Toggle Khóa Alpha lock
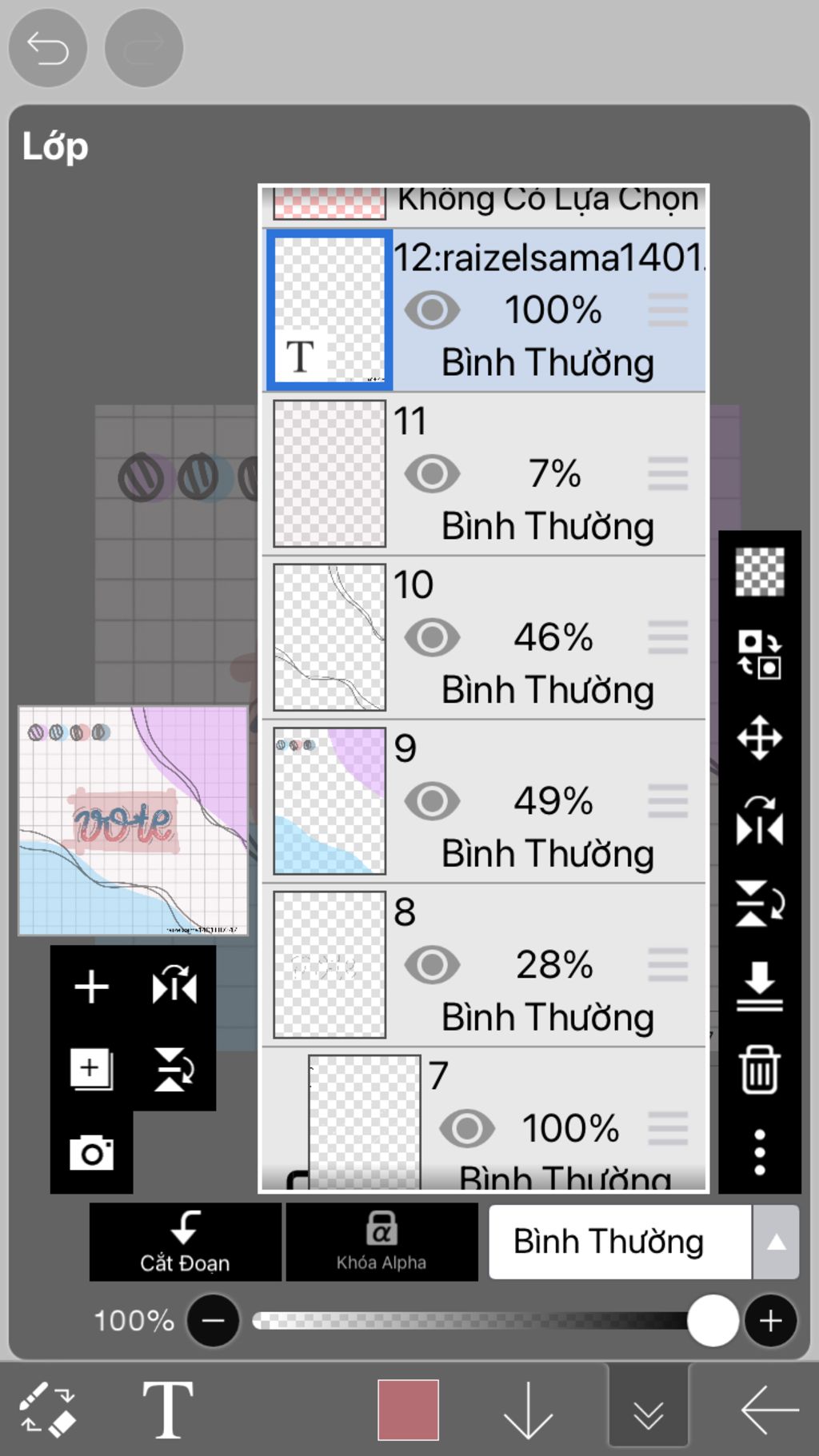The width and height of the screenshot is (819, 1456). (x=382, y=1242)
